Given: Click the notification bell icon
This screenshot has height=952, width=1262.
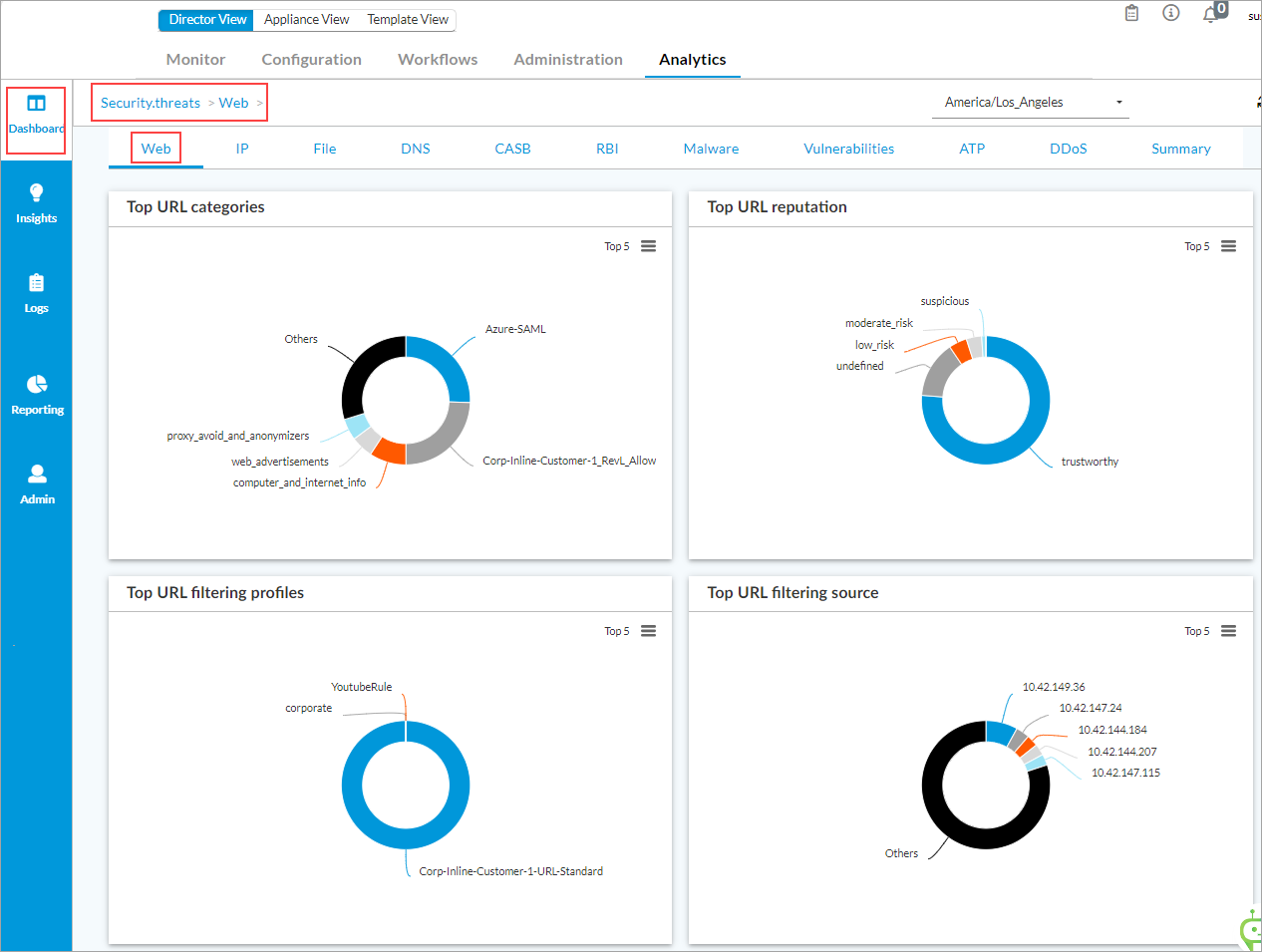Looking at the screenshot, I should tap(1210, 14).
